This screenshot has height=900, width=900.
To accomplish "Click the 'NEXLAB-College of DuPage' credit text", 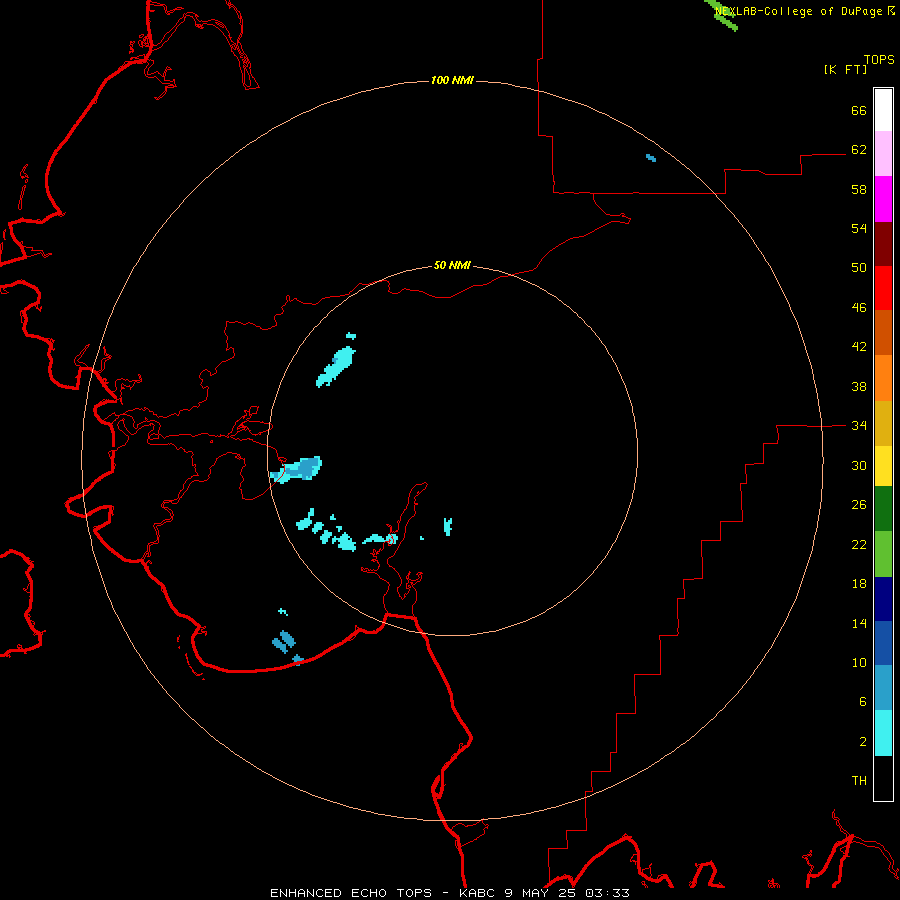I will (x=798, y=11).
